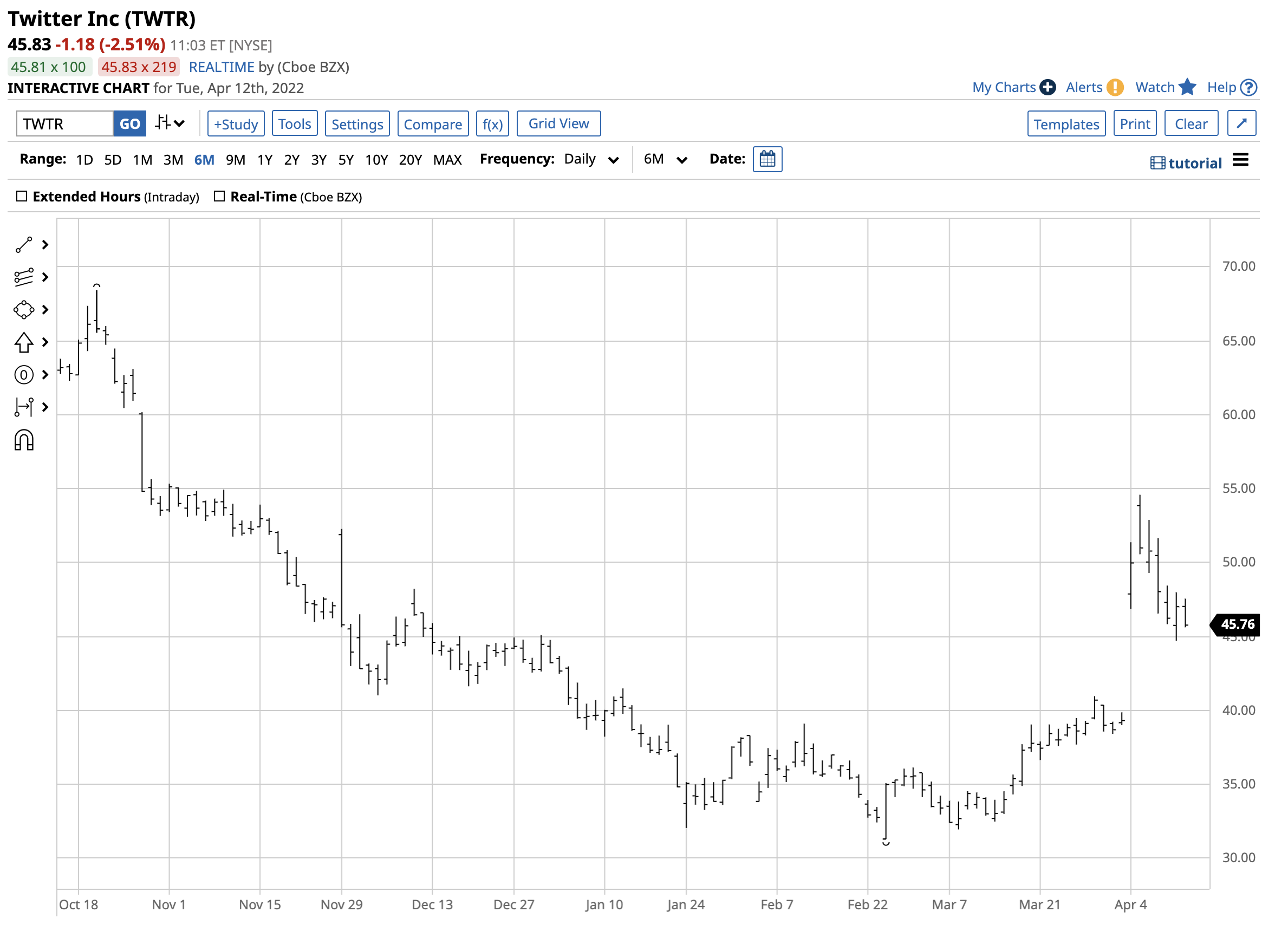1288x925 pixels.
Task: Open the Date calendar picker
Action: tap(768, 160)
